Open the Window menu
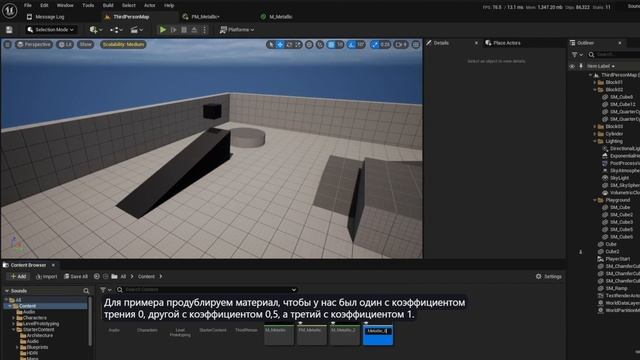The image size is (640, 360). [65, 5]
